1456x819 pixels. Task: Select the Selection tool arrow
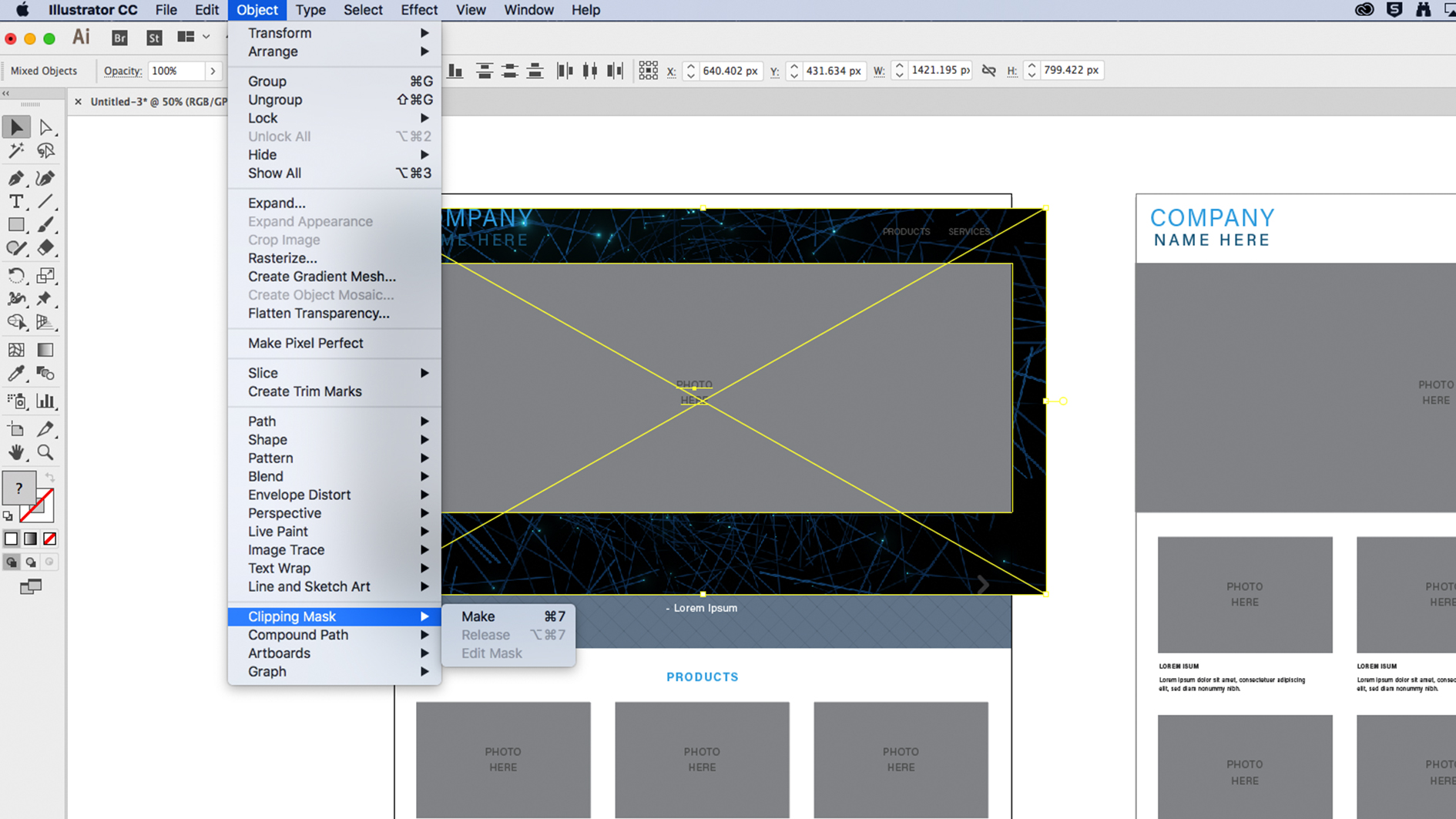pos(16,127)
